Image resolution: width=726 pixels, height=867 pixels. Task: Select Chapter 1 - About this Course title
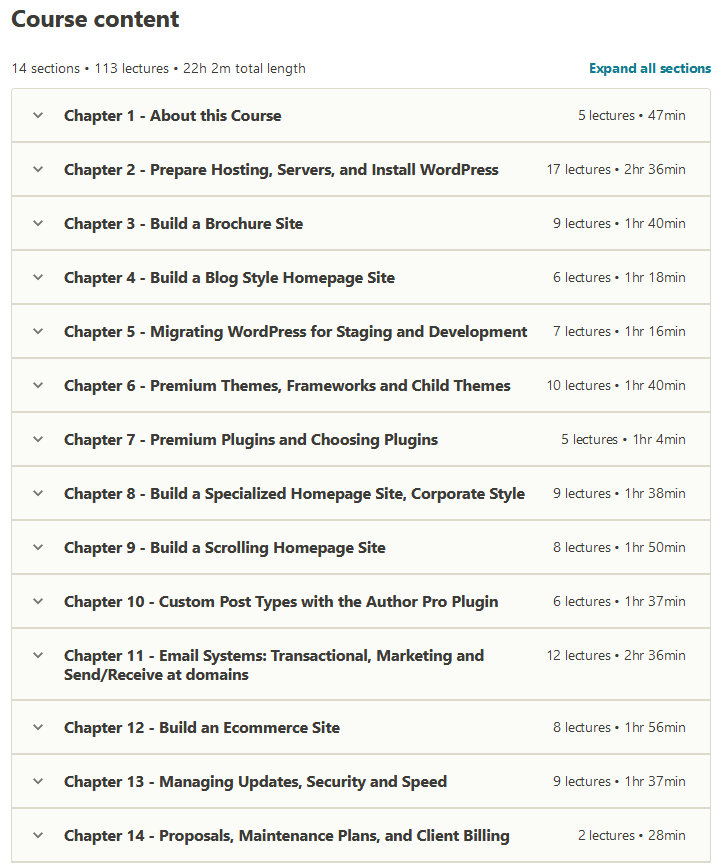[172, 116]
